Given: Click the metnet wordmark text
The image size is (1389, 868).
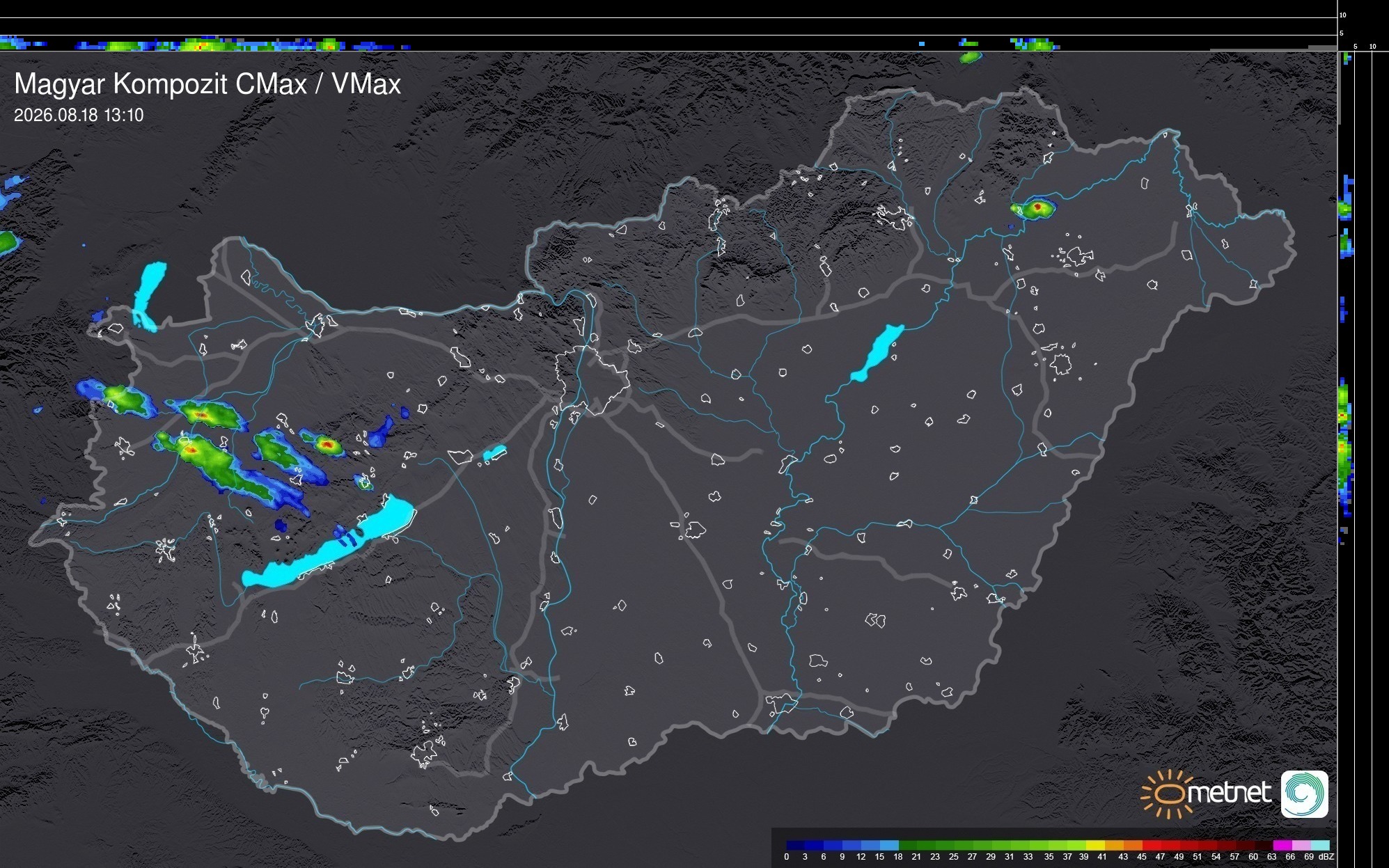Looking at the screenshot, I should (1230, 793).
